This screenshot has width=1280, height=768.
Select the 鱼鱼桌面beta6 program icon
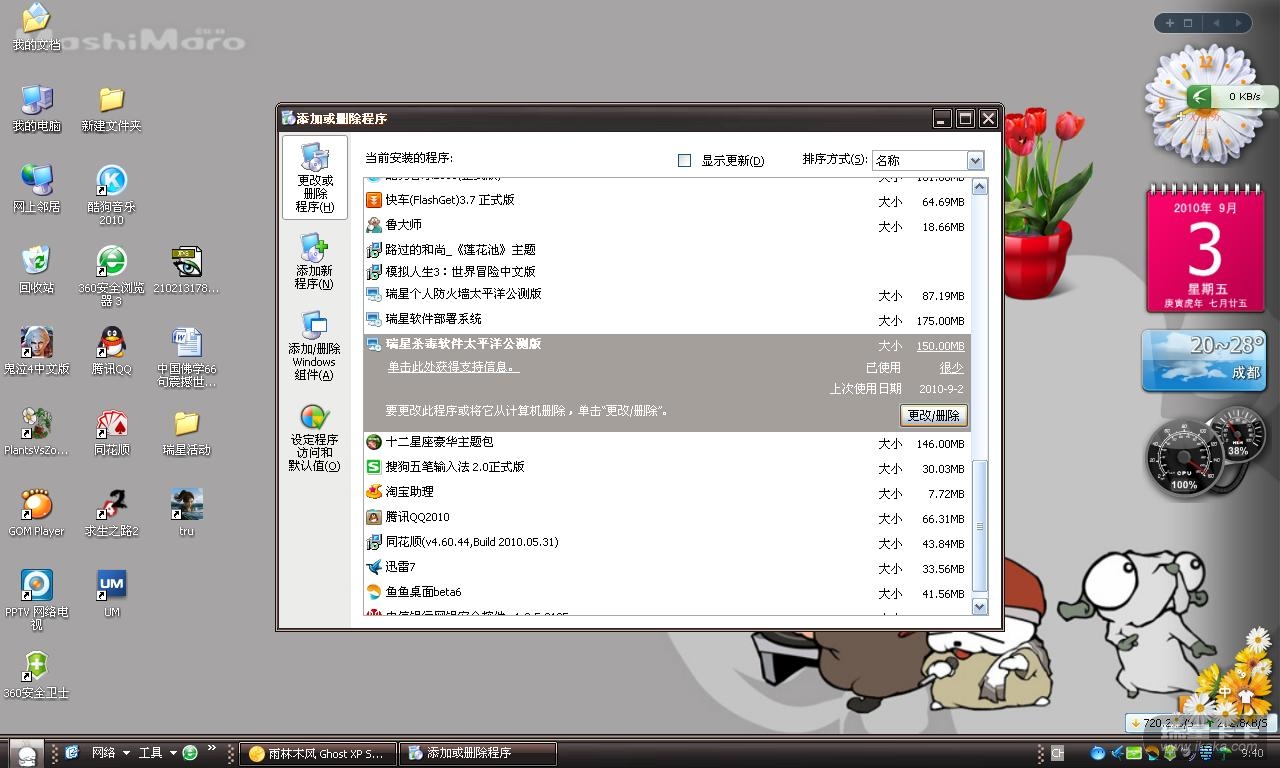pos(374,592)
